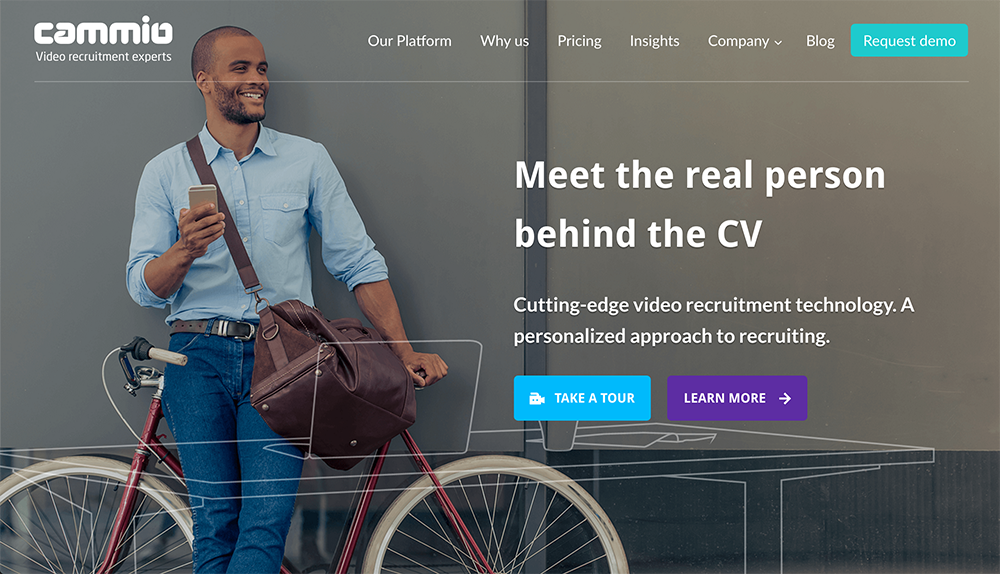1000x574 pixels.
Task: Click the Request demo button
Action: click(909, 40)
